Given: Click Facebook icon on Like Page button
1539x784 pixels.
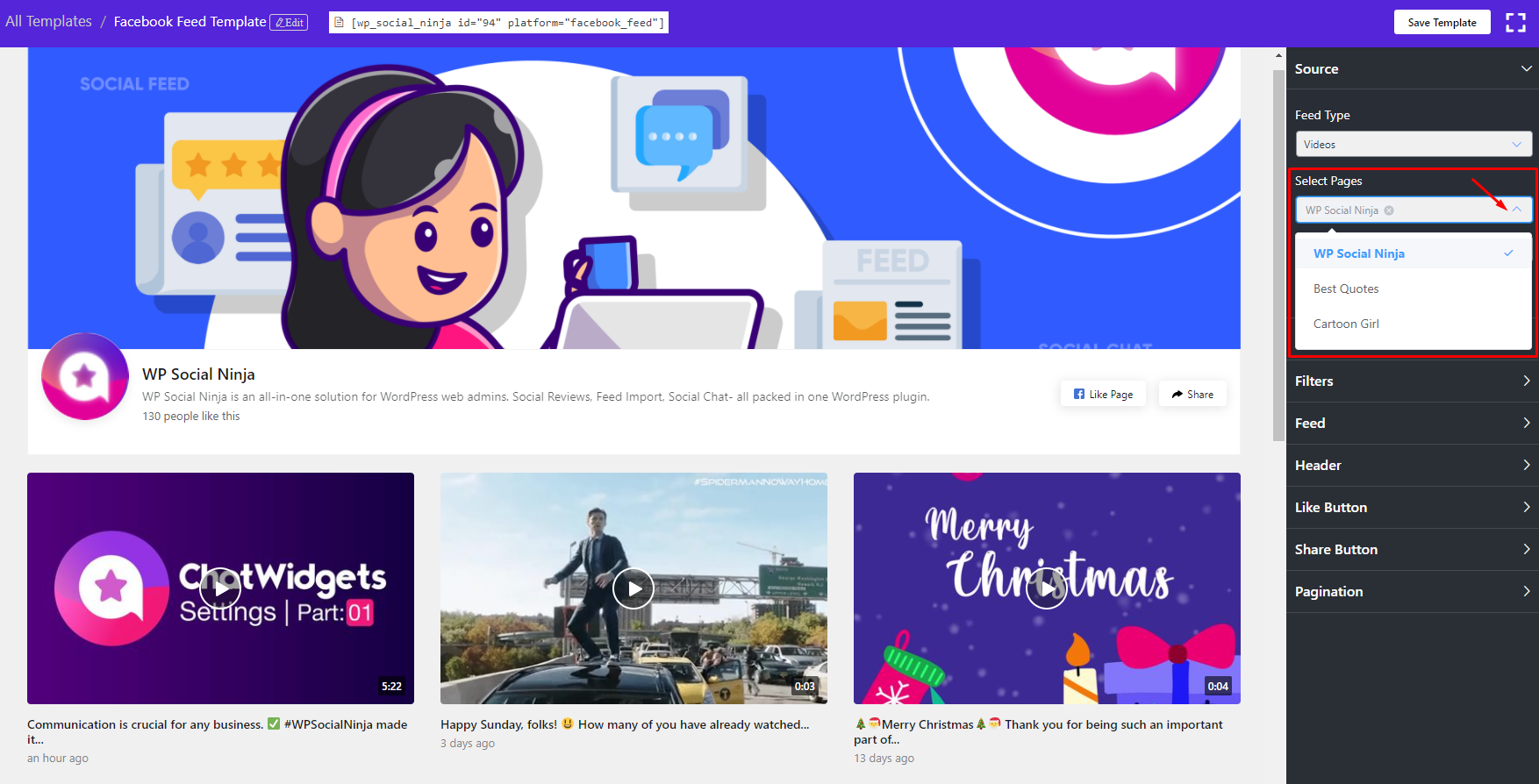Looking at the screenshot, I should 1079,394.
